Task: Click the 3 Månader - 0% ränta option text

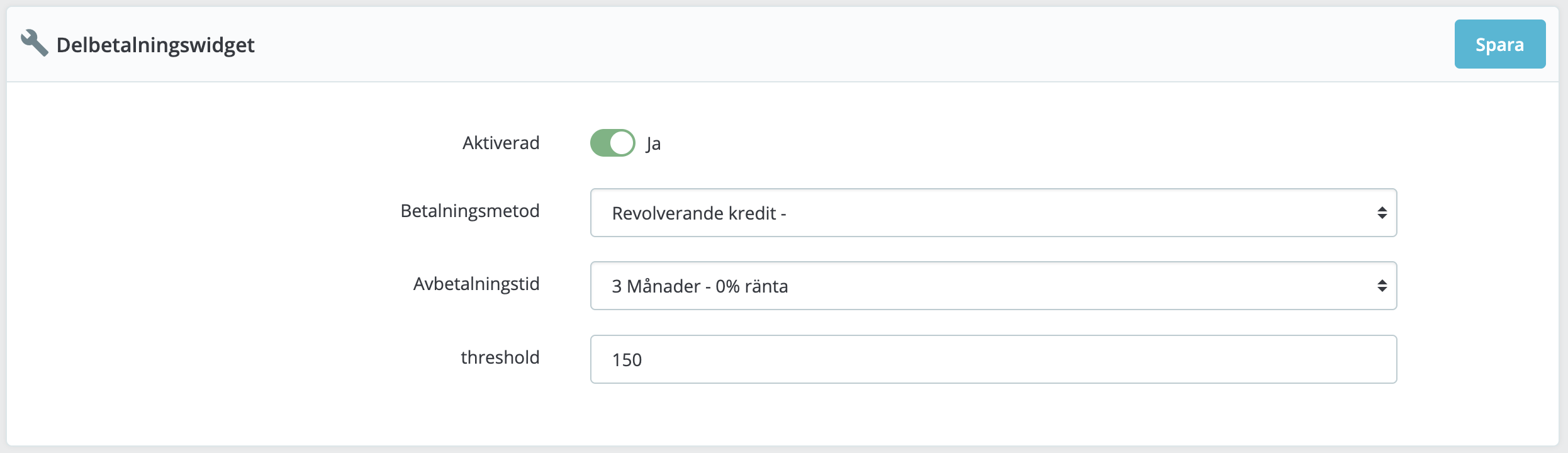Action: tap(700, 286)
